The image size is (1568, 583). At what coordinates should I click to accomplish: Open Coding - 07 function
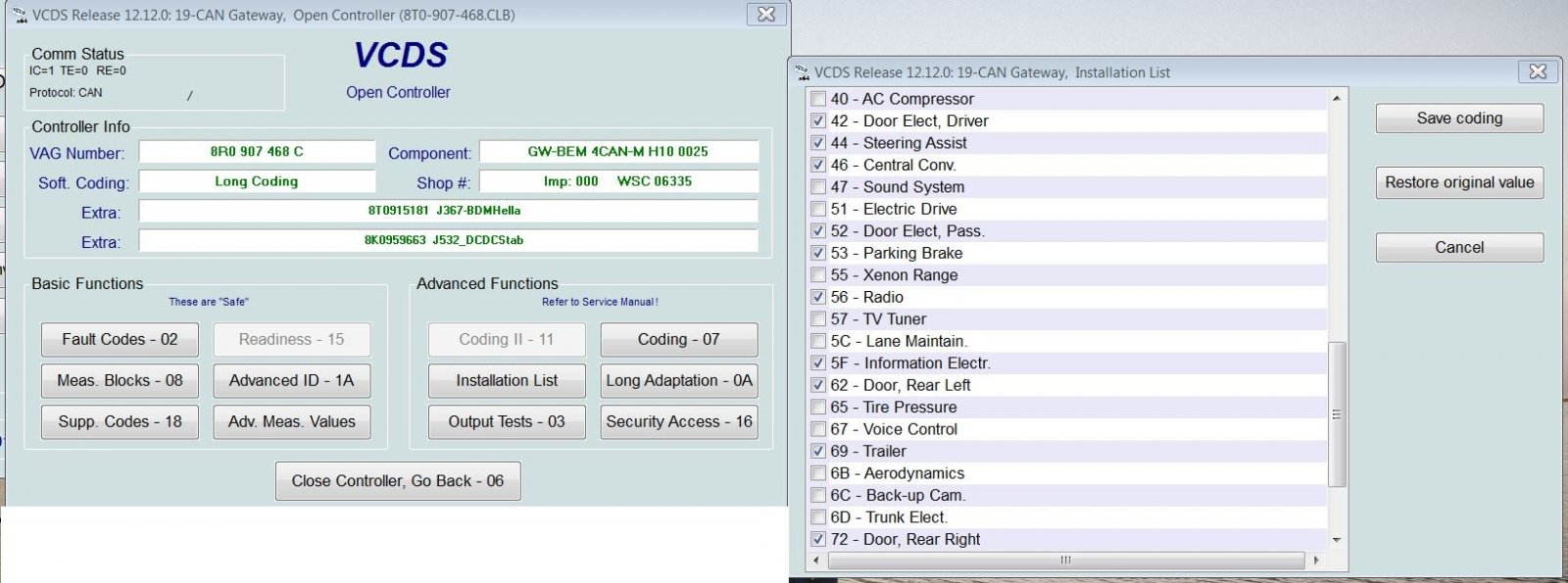coord(679,340)
